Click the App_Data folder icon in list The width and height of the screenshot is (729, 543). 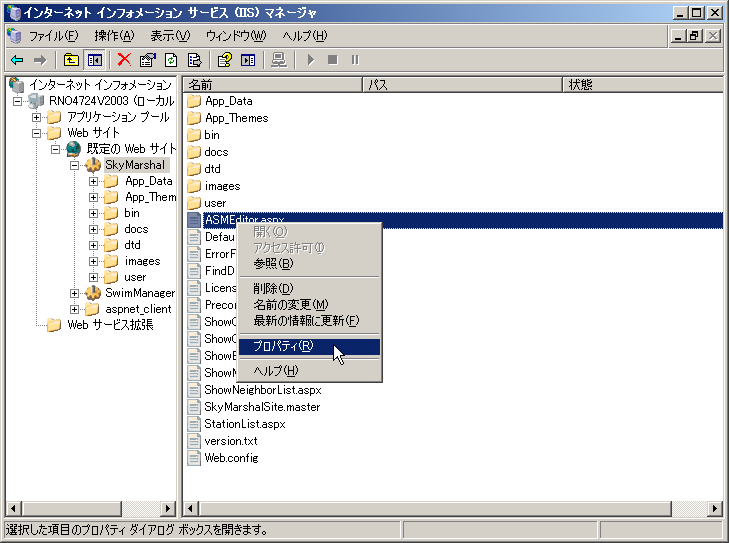pyautogui.click(x=194, y=101)
